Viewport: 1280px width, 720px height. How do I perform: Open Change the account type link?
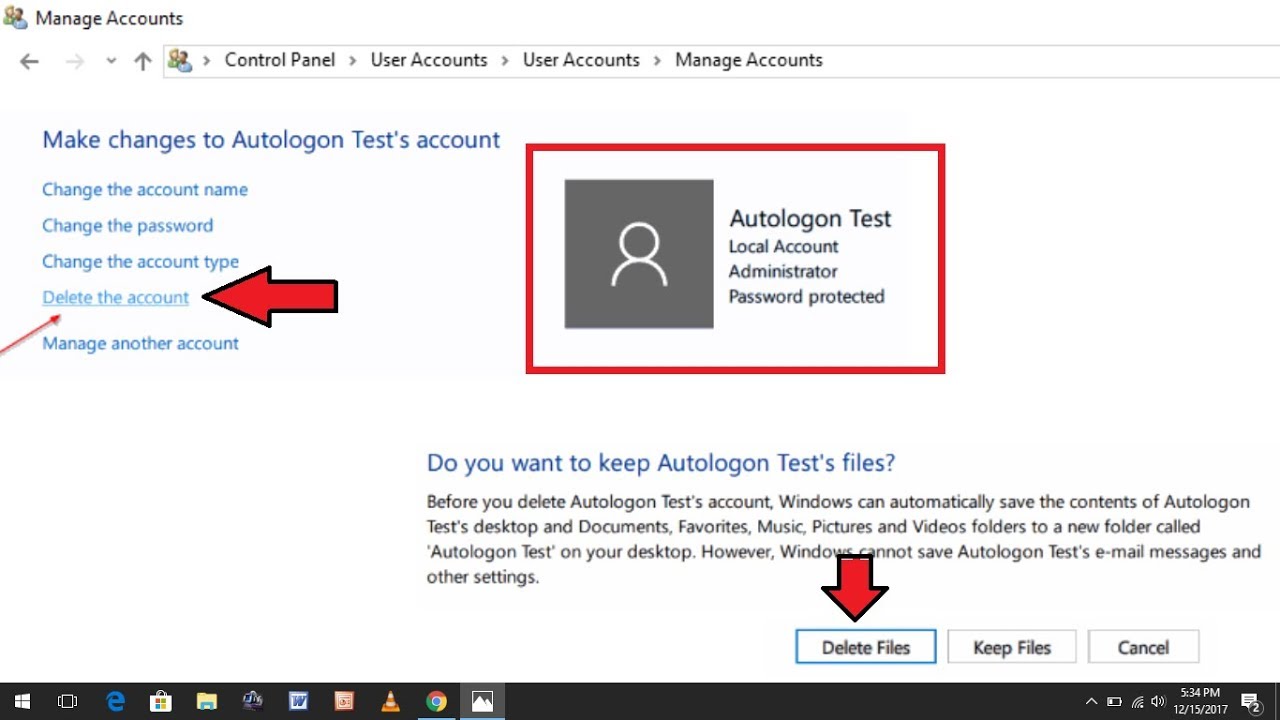point(140,262)
